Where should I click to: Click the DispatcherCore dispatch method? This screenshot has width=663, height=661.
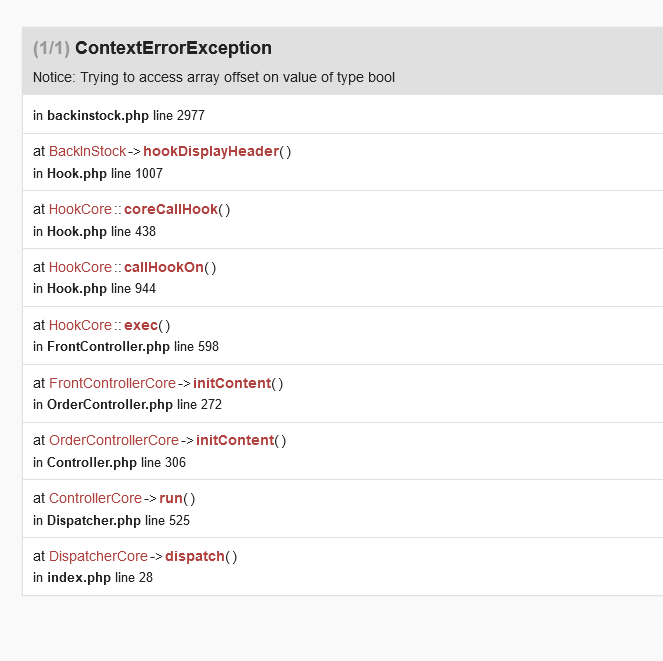(195, 556)
